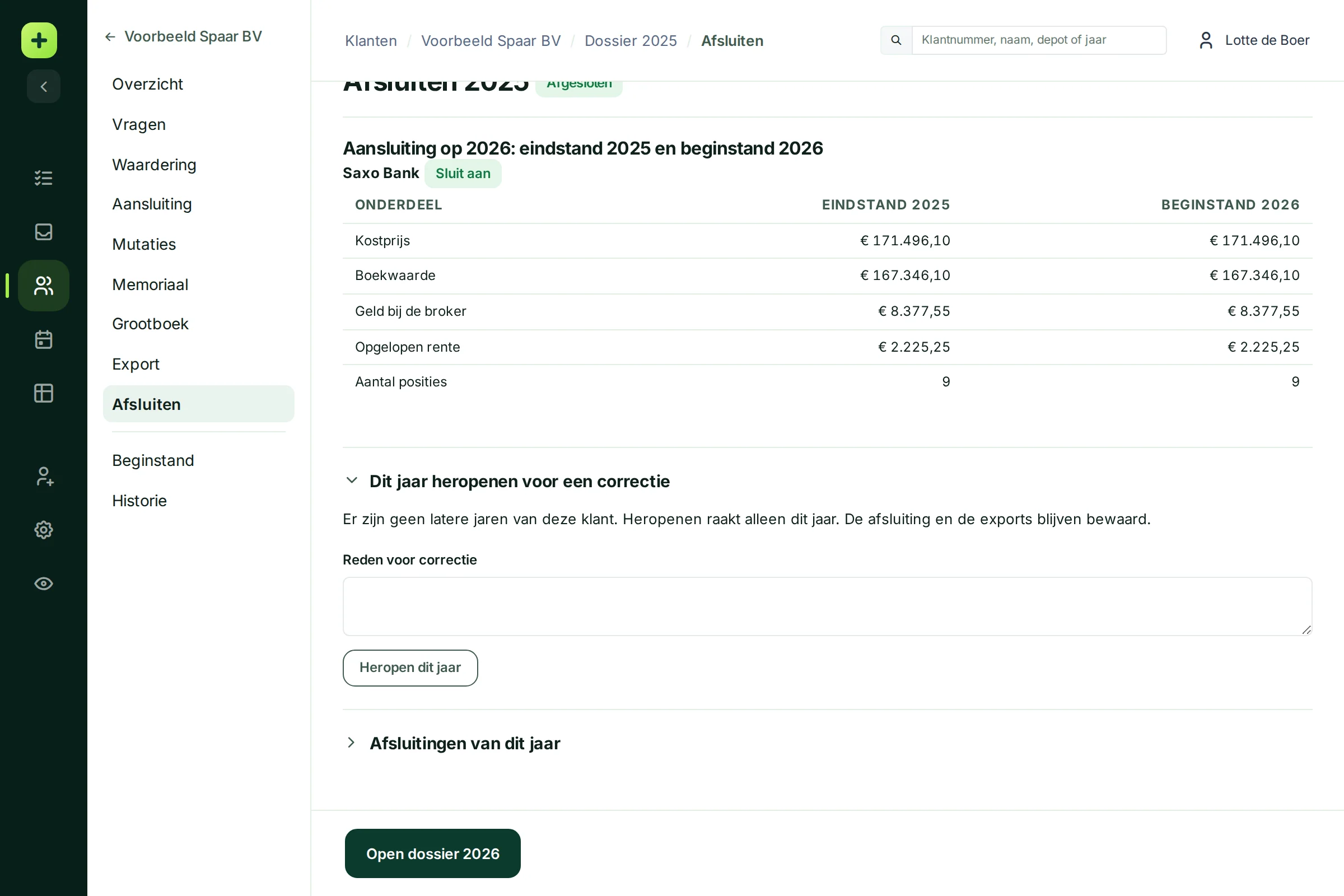The height and width of the screenshot is (896, 1344).
Task: Click the eye icon in sidebar
Action: click(x=44, y=584)
